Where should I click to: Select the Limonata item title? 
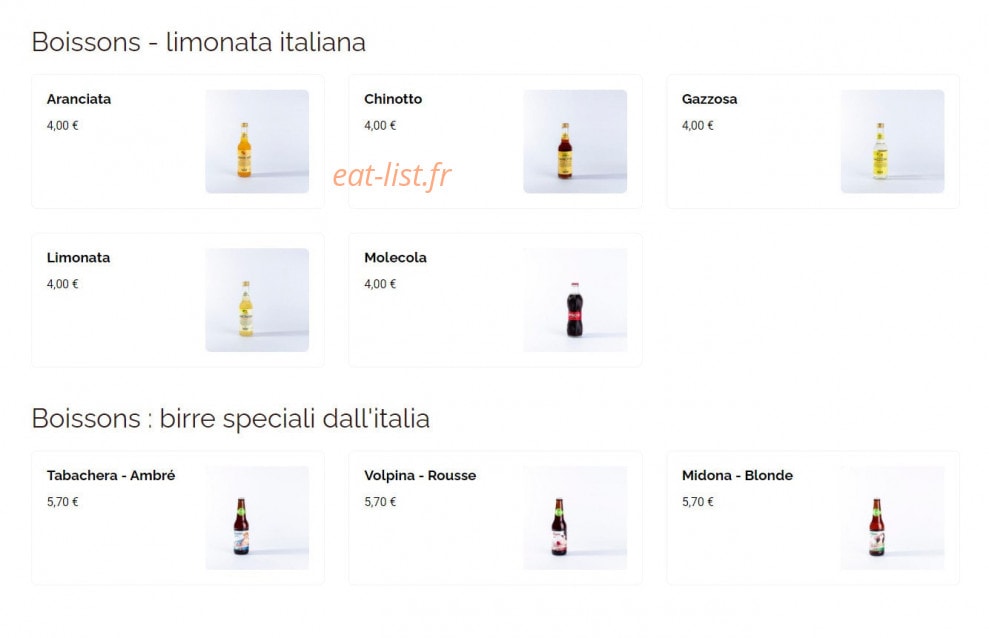(x=78, y=257)
